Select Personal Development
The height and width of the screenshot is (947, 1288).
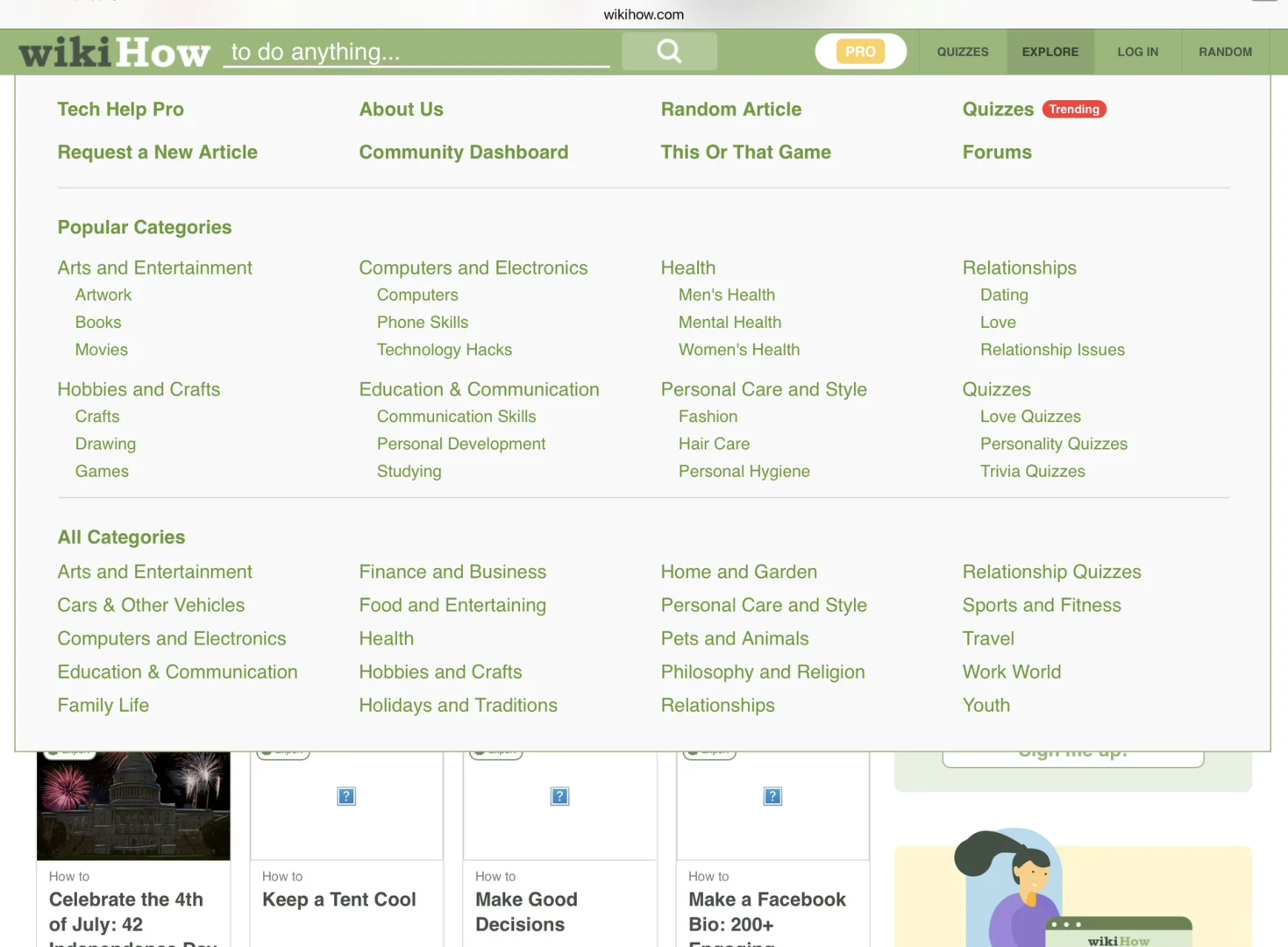coord(461,444)
